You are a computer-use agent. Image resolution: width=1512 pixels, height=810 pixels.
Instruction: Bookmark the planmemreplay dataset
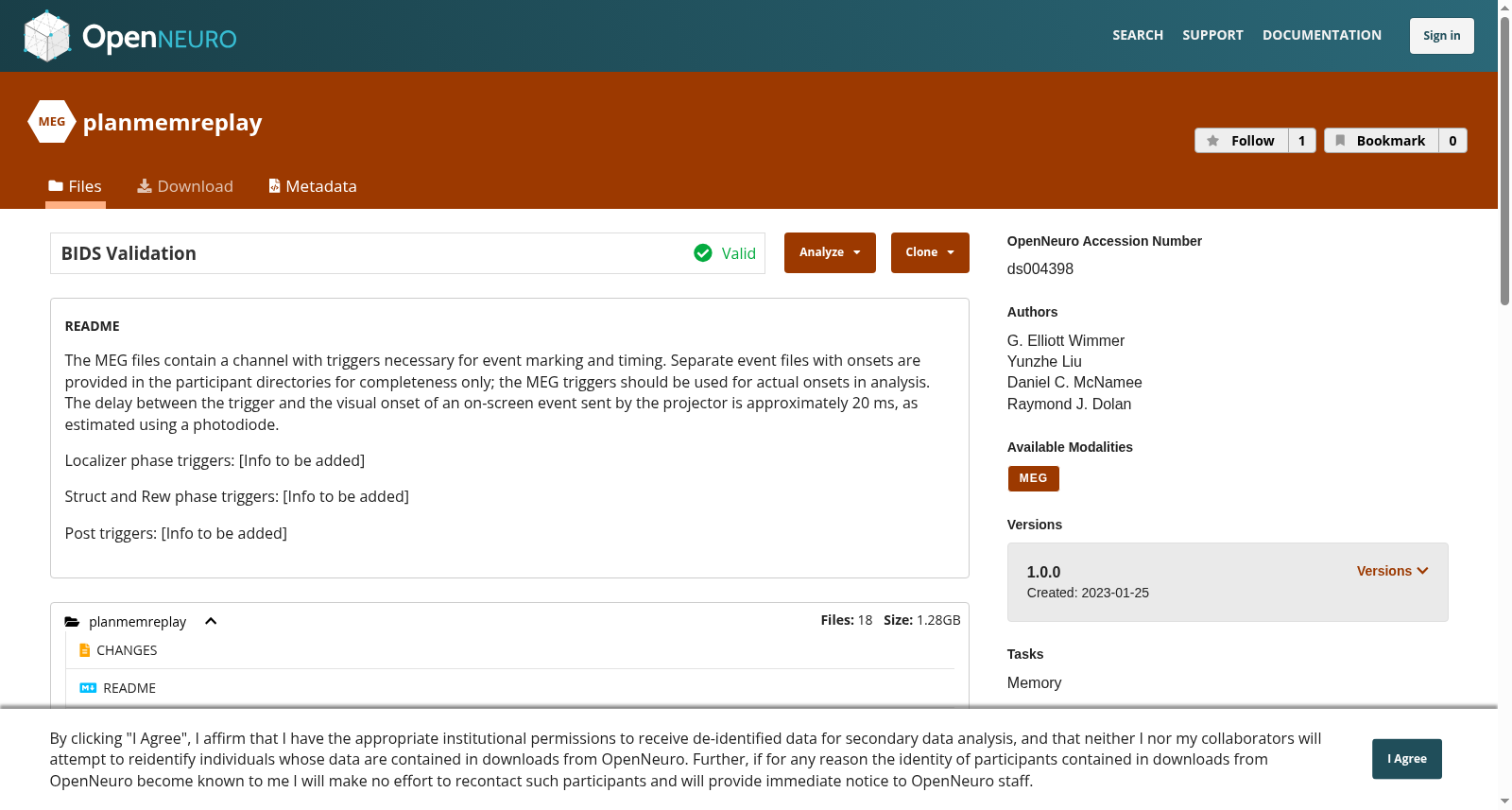(x=1382, y=141)
